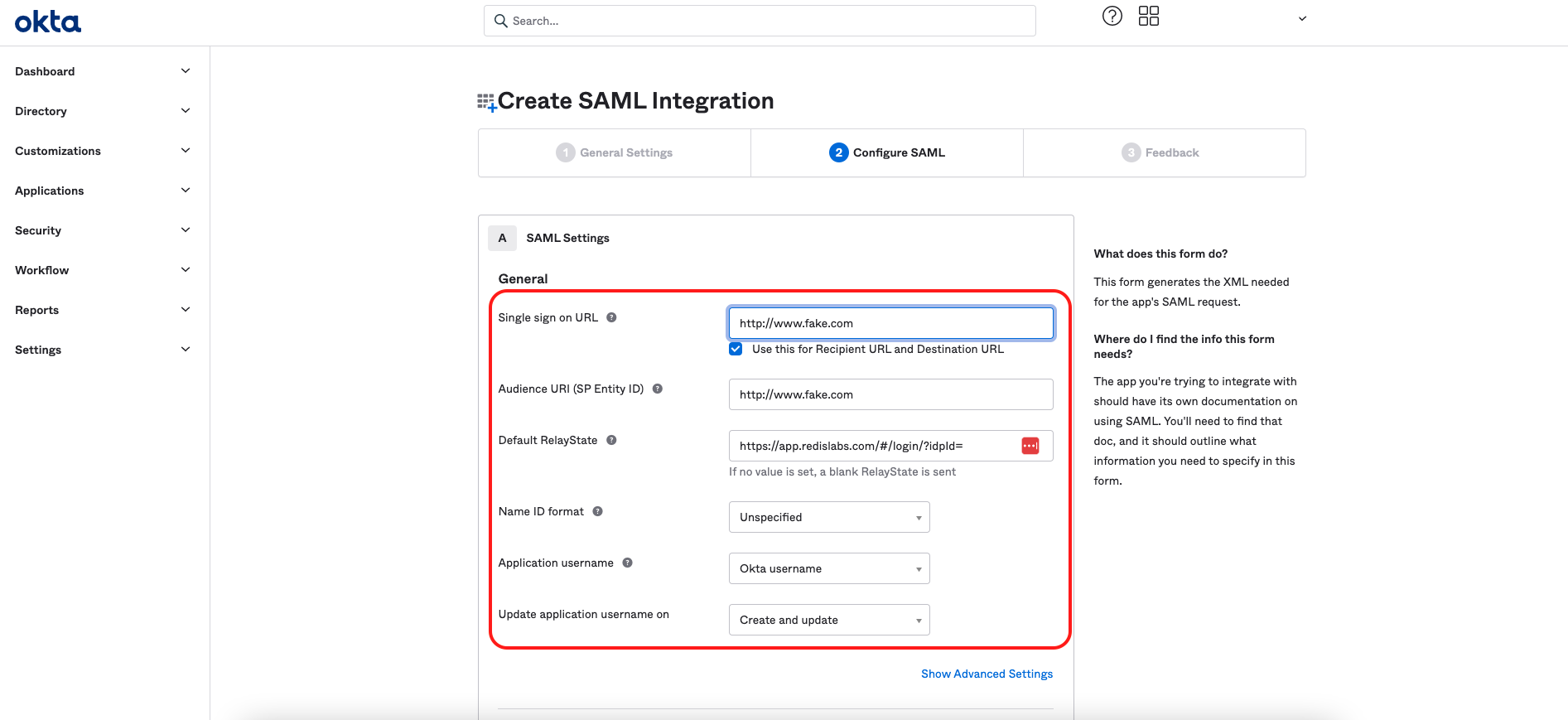This screenshot has height=720, width=1568.
Task: Click Show Advanced Settings link
Action: click(987, 674)
